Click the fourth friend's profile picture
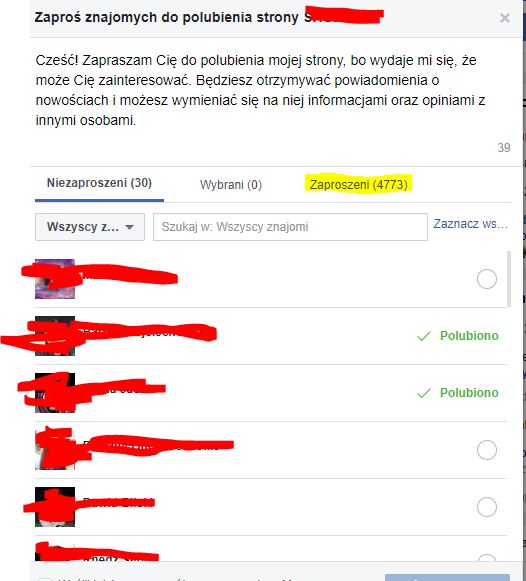This screenshot has width=526, height=581. [55, 450]
